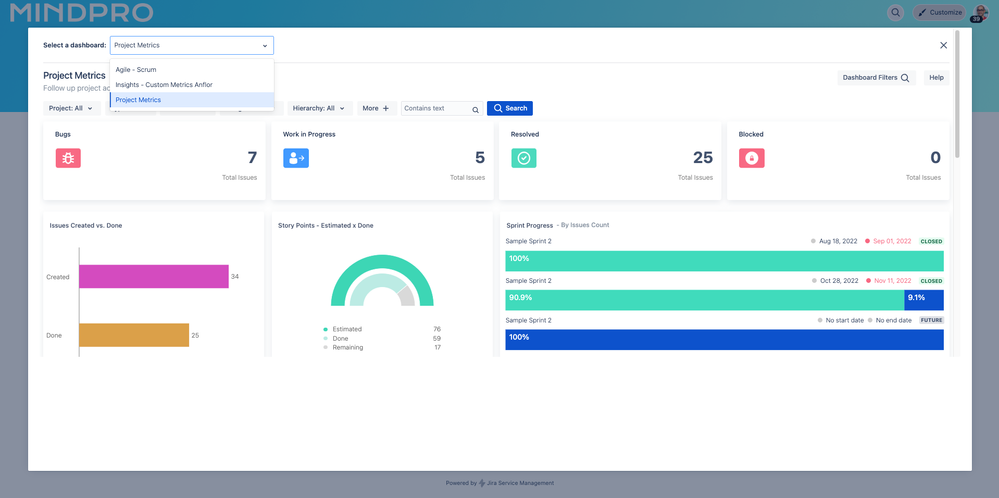
Task: Close the dashboard dialog with X
Action: coord(943,45)
